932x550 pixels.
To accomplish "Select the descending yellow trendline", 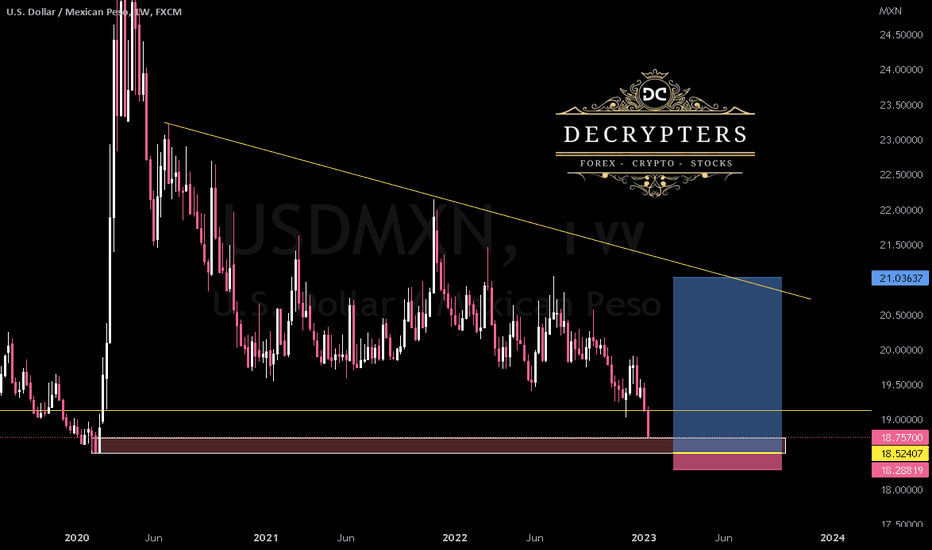I will point(487,210).
